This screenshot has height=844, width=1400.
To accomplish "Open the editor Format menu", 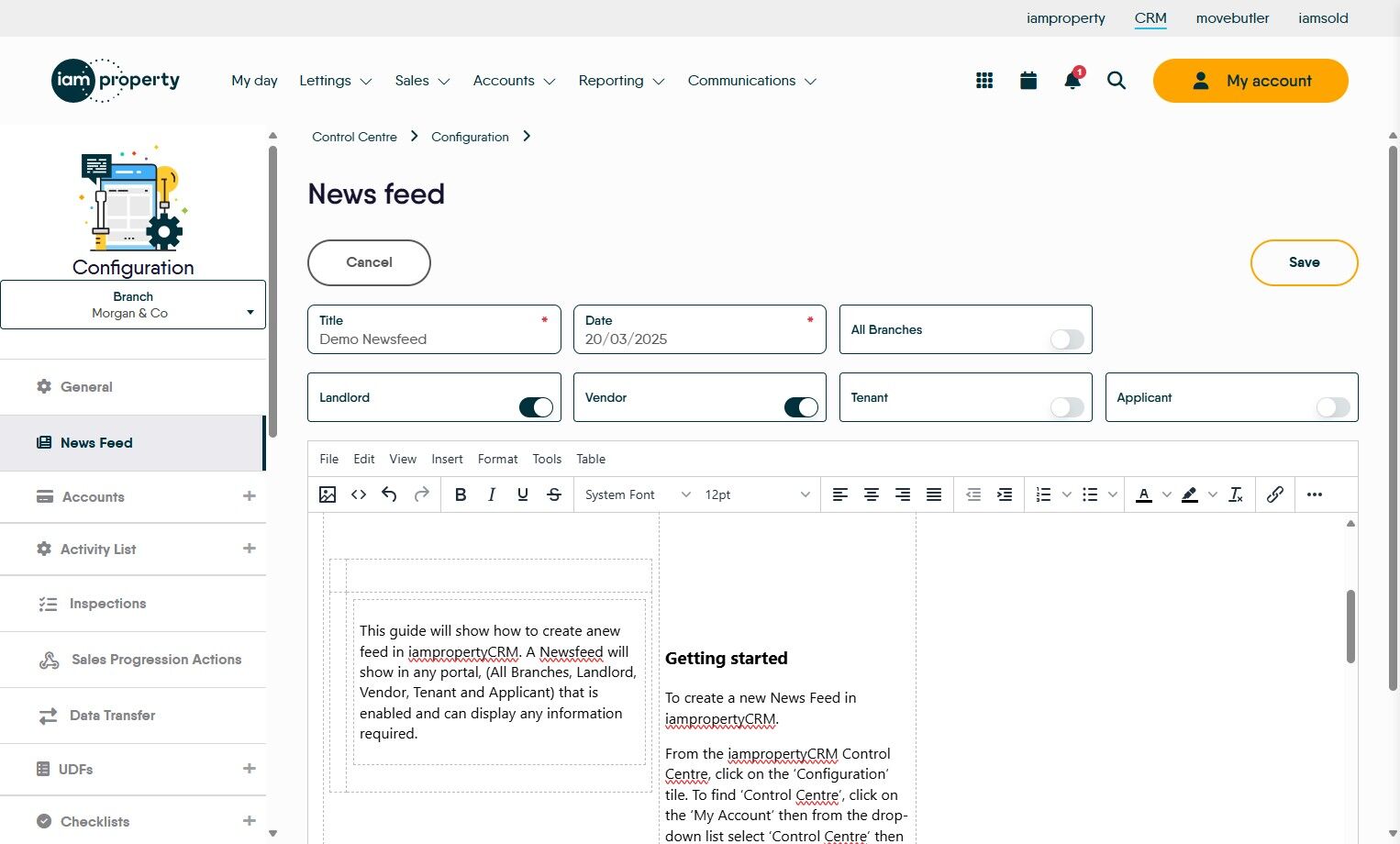I will [498, 459].
